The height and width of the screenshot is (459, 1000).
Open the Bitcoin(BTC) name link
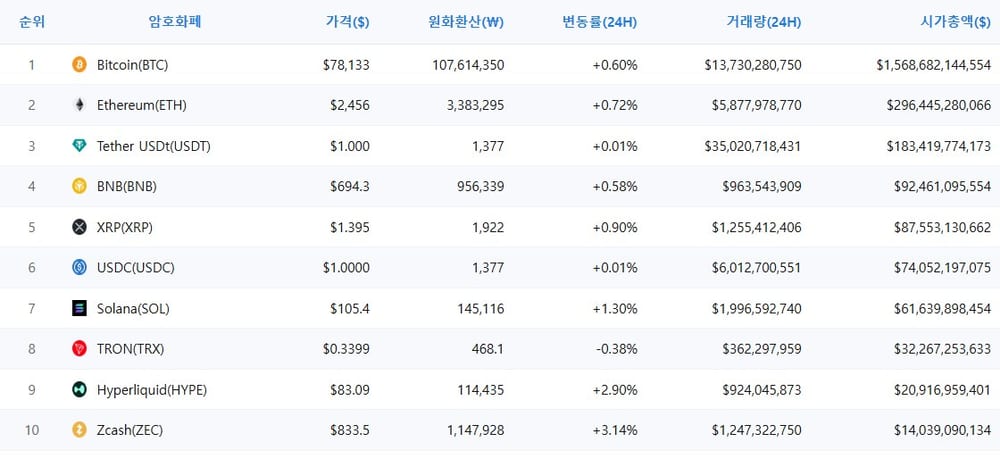[133, 65]
